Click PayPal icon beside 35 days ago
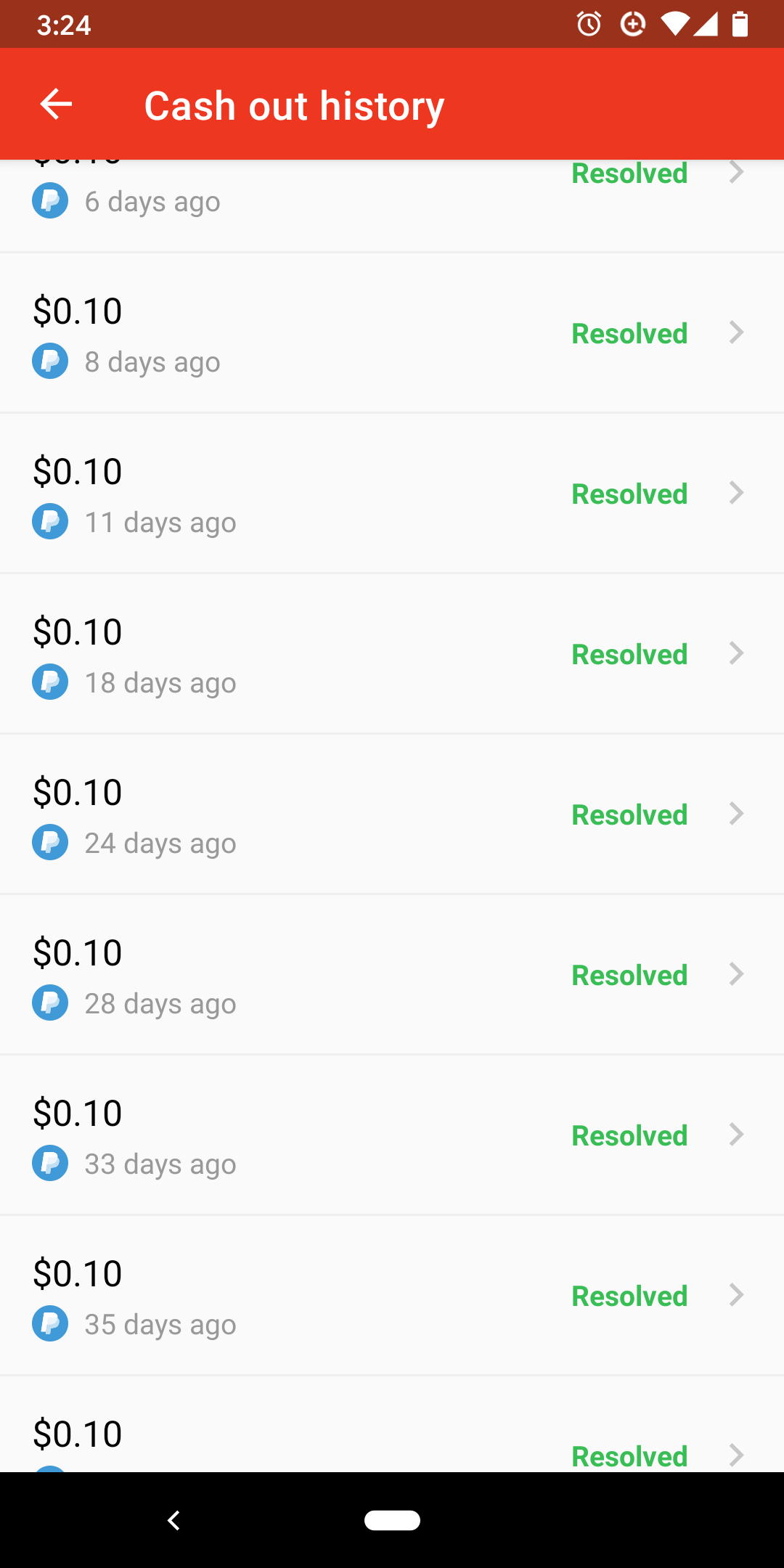The width and height of the screenshot is (784, 1568). click(50, 1324)
